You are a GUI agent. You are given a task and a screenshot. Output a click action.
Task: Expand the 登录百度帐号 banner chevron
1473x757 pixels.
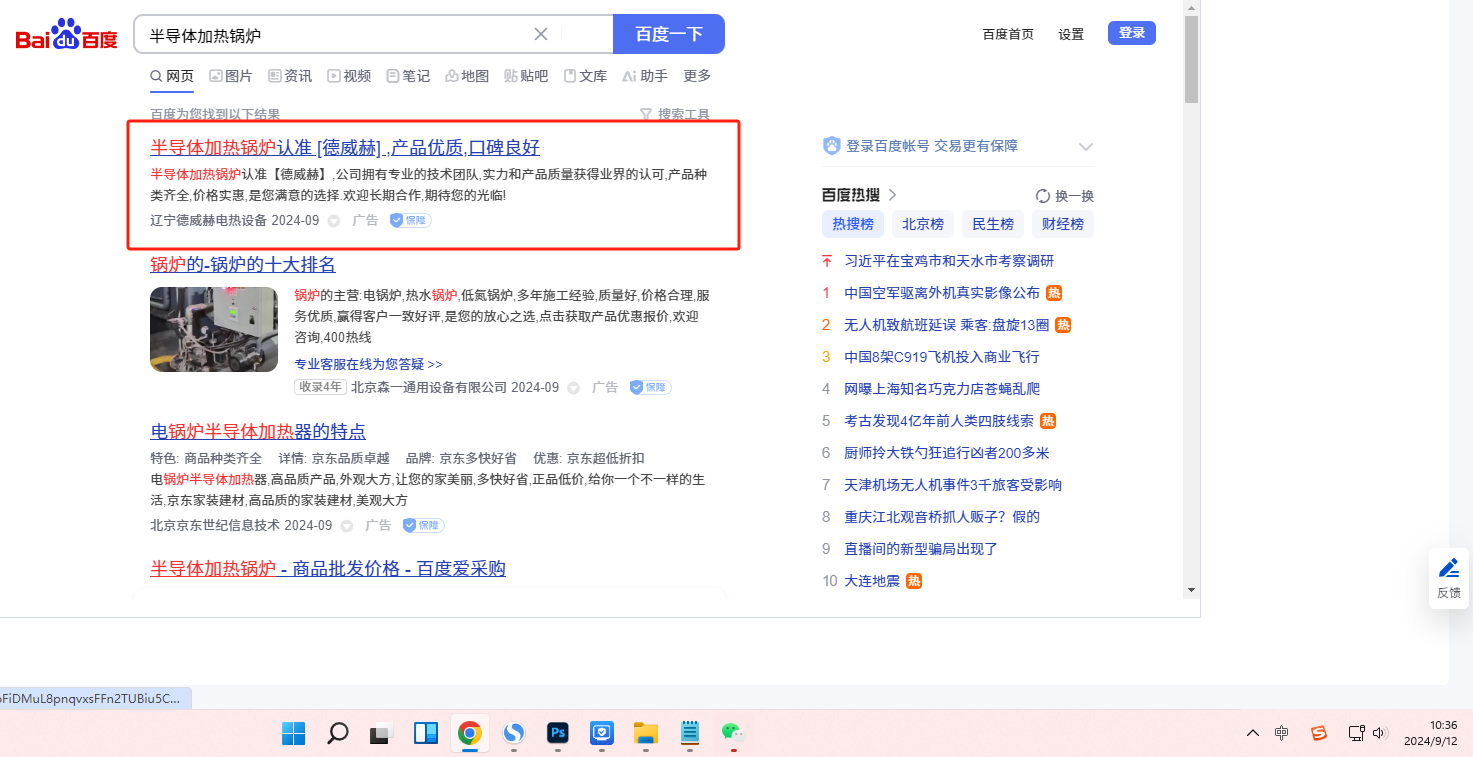click(1086, 147)
